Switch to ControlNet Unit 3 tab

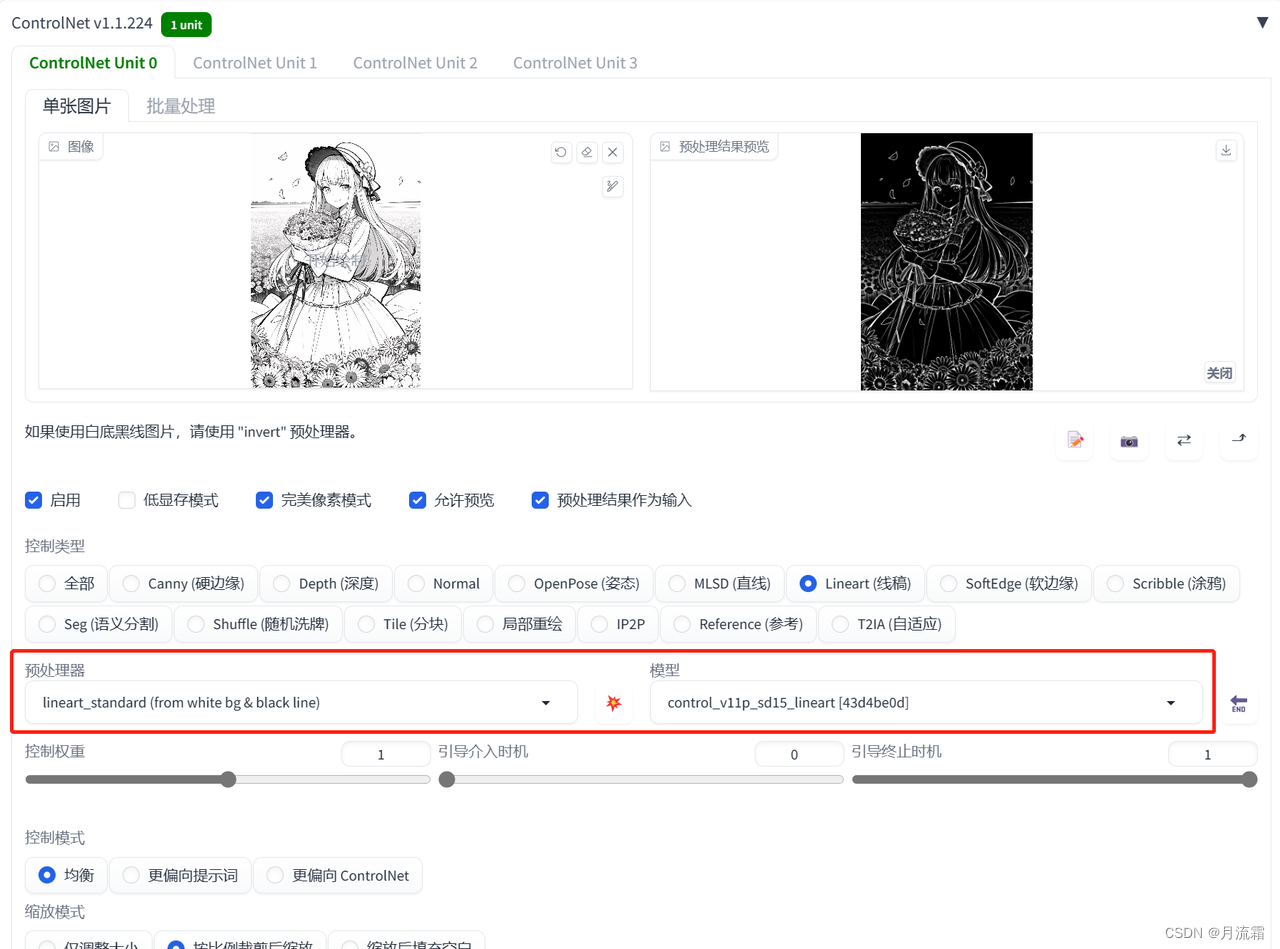[x=575, y=62]
